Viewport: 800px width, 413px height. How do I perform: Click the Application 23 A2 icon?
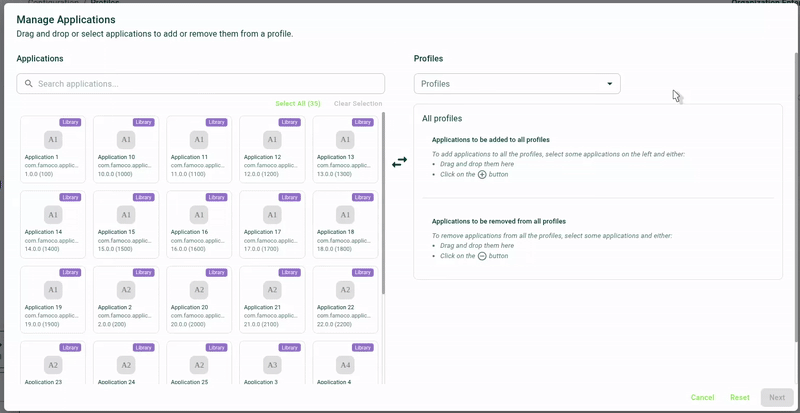click(53, 365)
